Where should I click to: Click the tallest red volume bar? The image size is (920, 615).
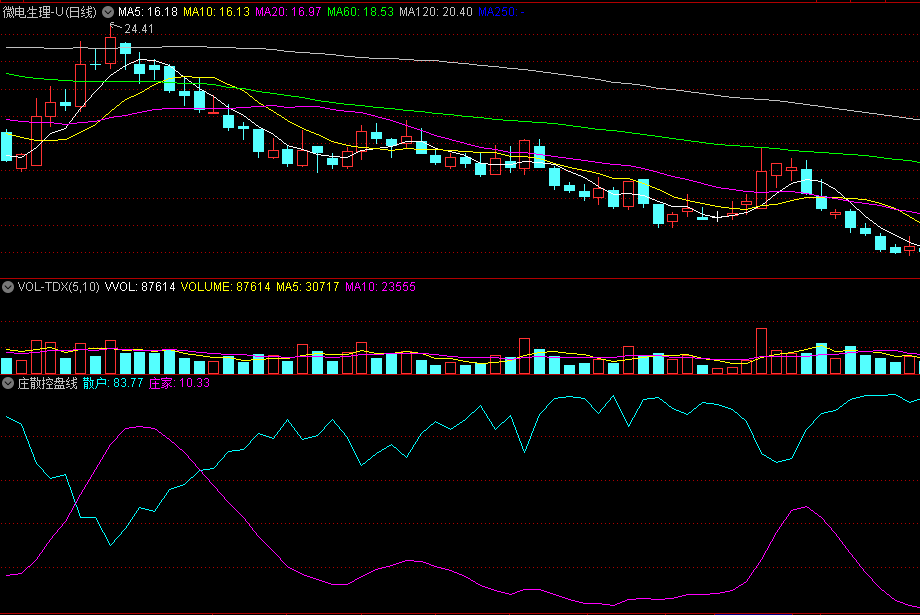(762, 351)
